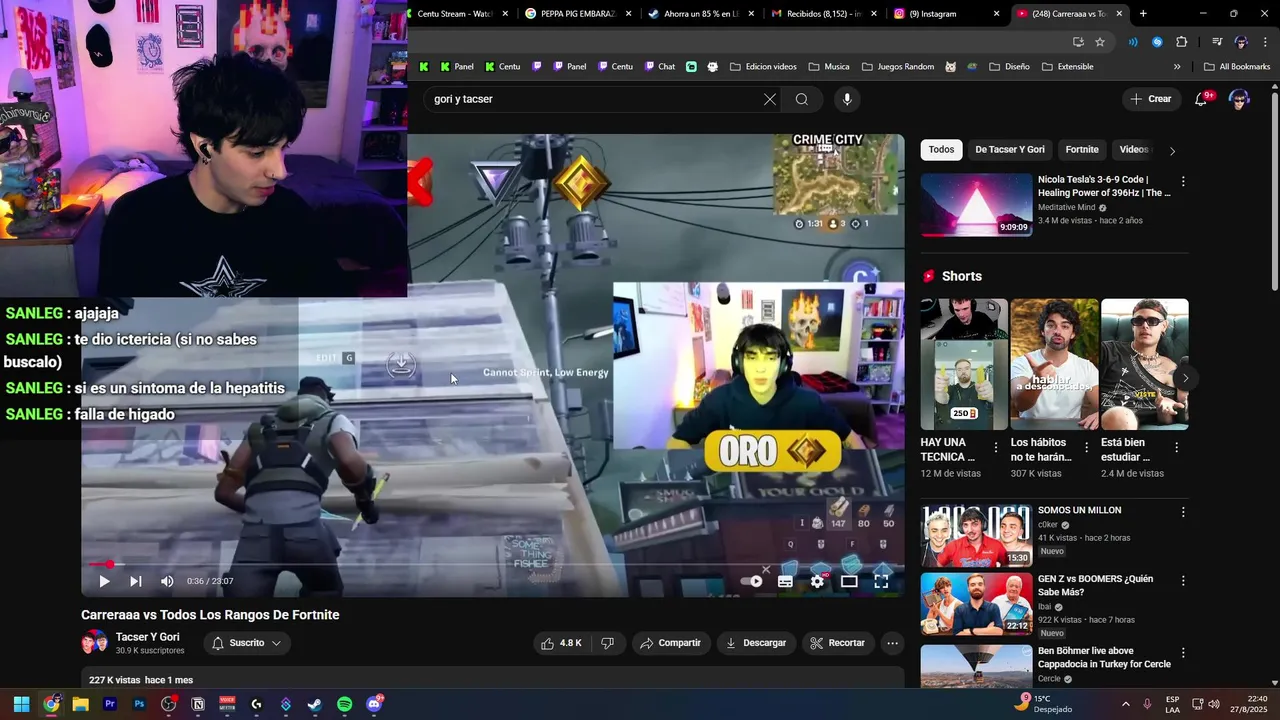Play the YouTube video

[104, 581]
